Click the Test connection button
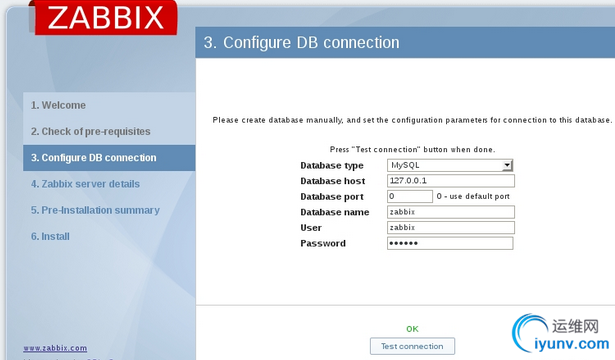Viewport: 615px width, 360px height. (412, 346)
